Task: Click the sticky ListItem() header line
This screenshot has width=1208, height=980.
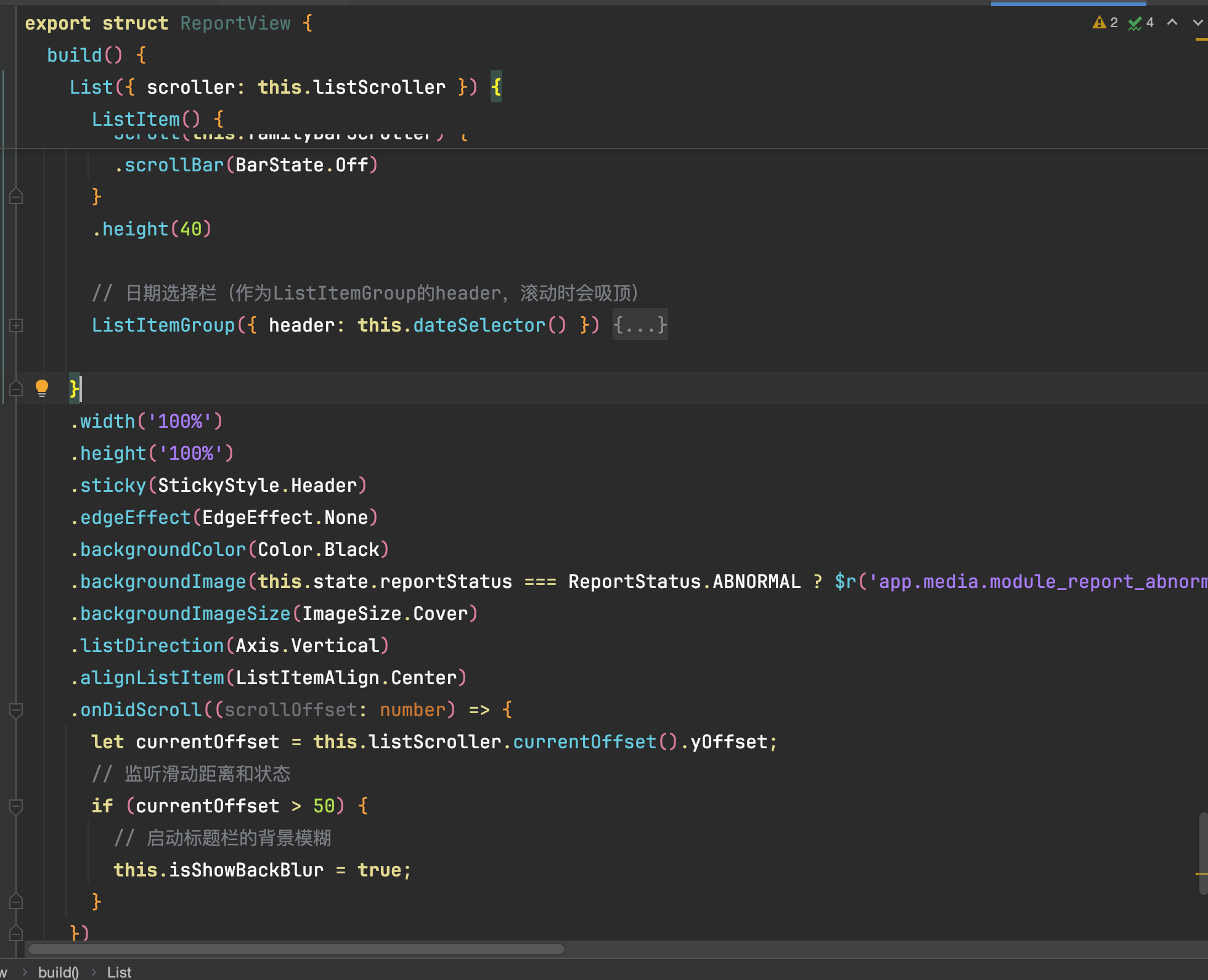Action: (158, 119)
